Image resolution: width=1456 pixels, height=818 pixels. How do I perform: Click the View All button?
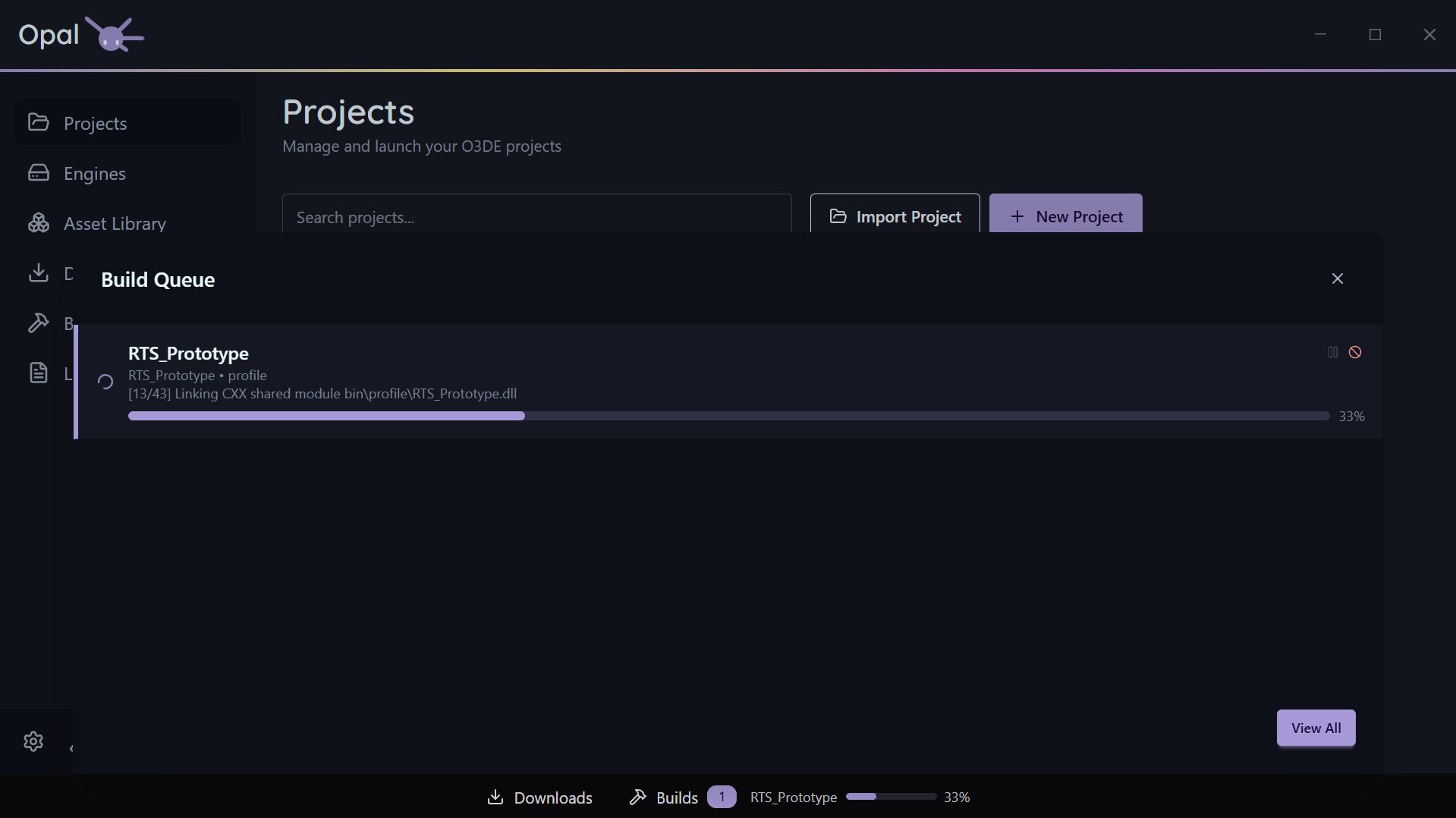click(x=1316, y=728)
